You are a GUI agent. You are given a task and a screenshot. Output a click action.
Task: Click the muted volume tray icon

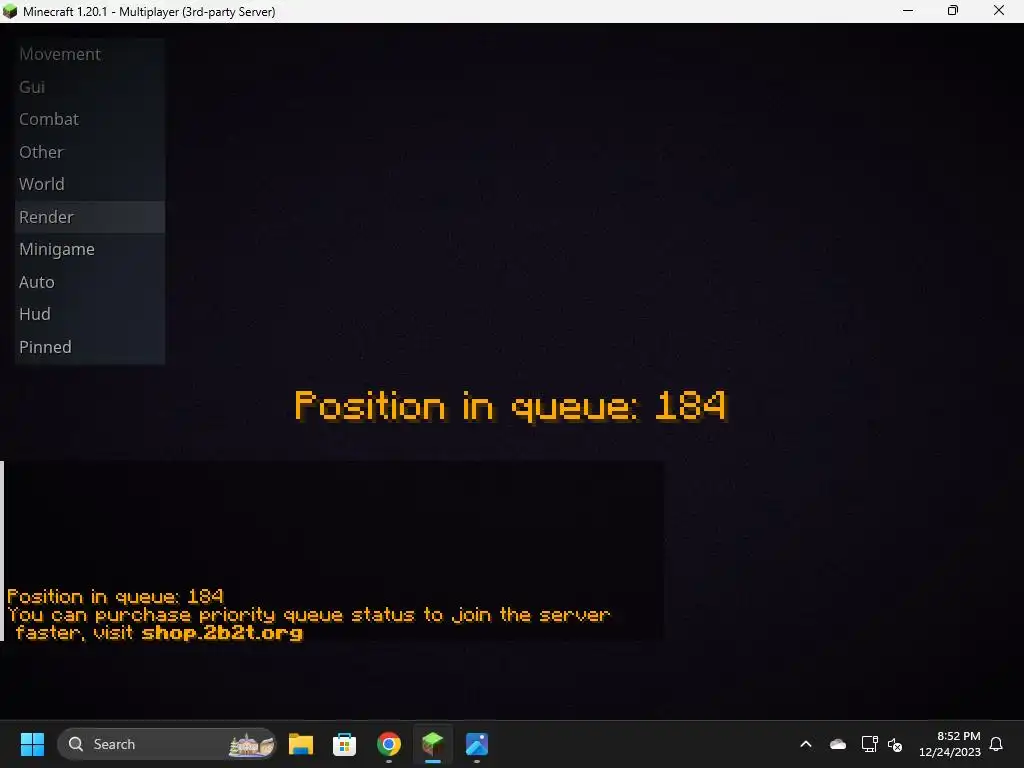[x=895, y=744]
